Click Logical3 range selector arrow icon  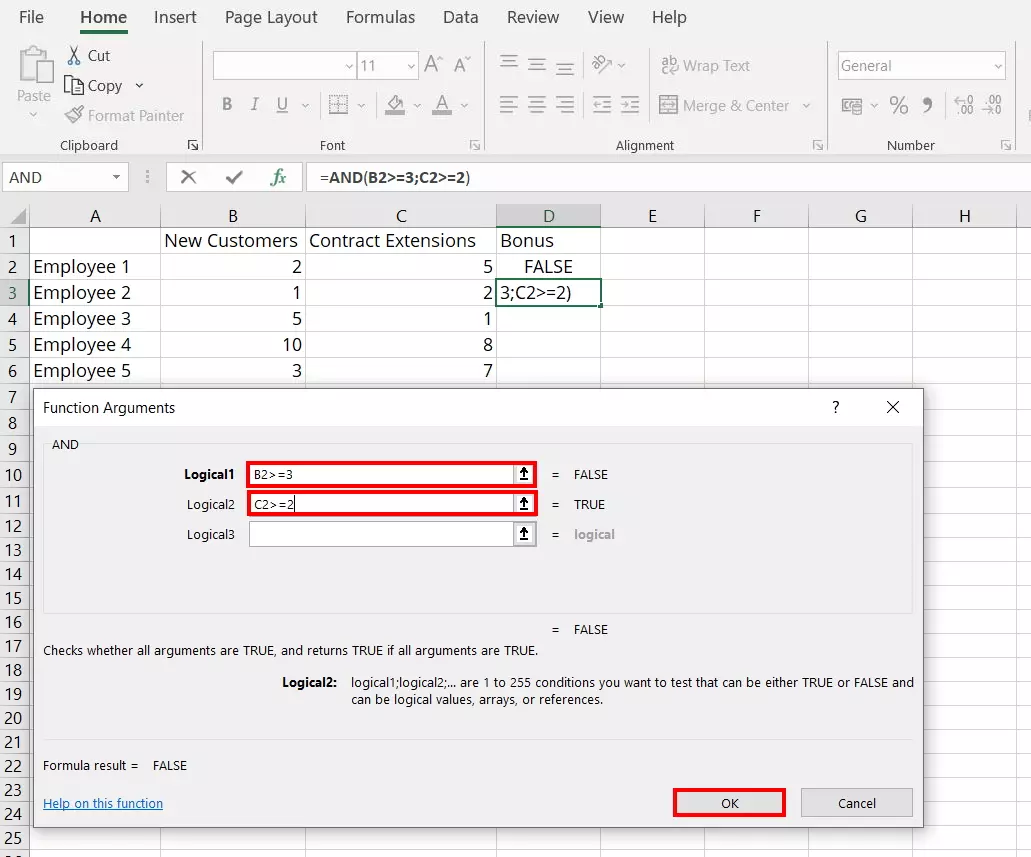coord(524,534)
